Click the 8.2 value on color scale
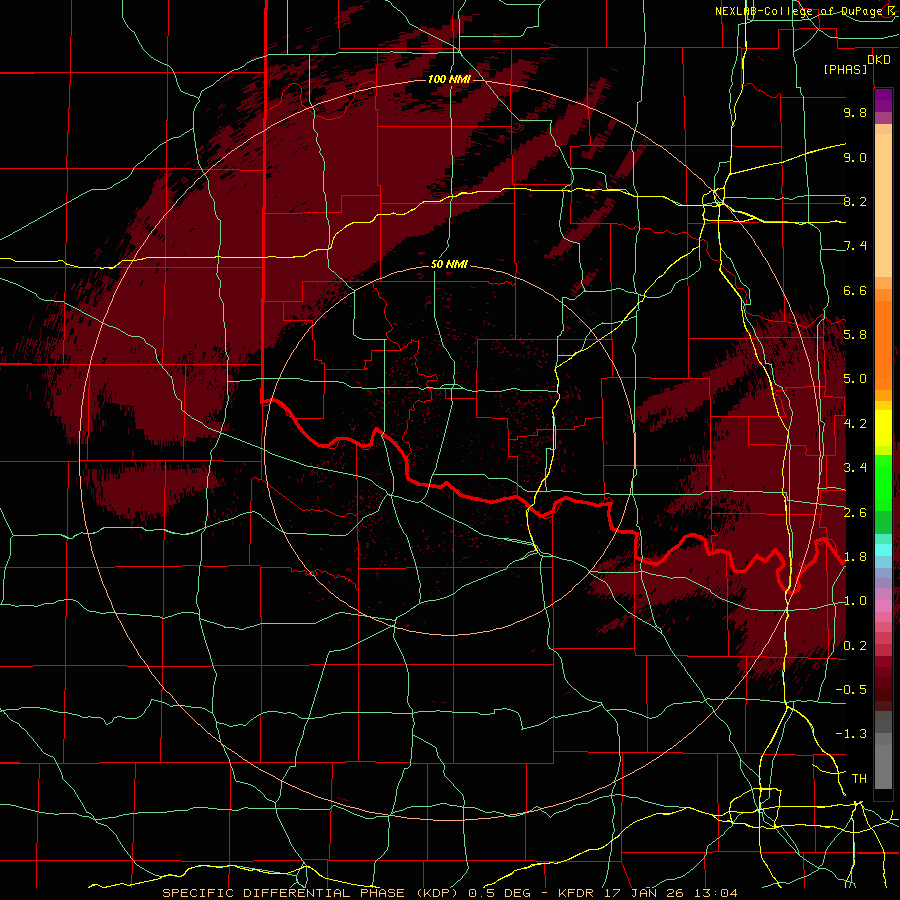900x900 pixels. [855, 201]
